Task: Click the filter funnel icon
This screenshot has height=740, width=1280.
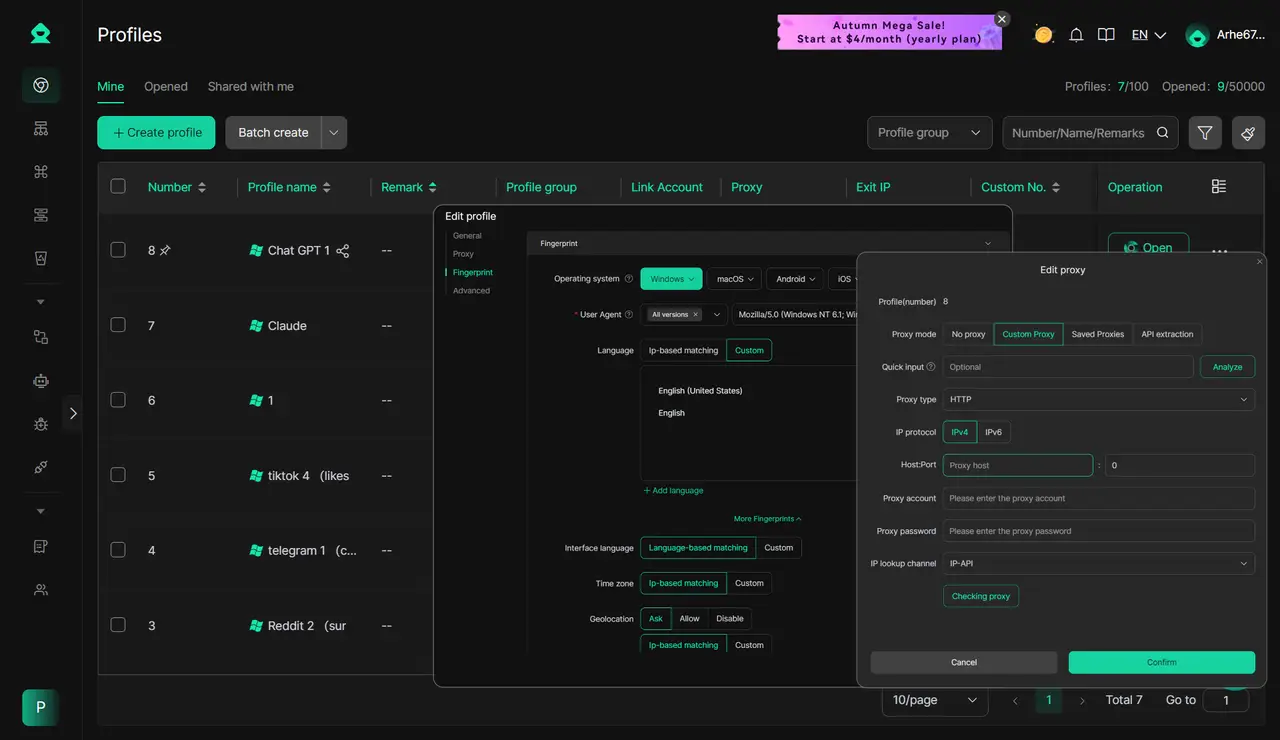Action: pos(1205,133)
